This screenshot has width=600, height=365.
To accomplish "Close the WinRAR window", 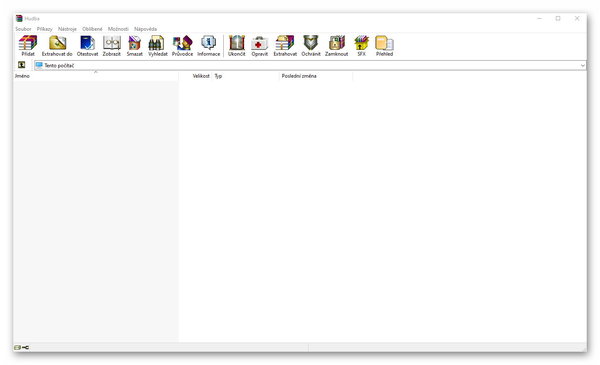I will point(577,18).
